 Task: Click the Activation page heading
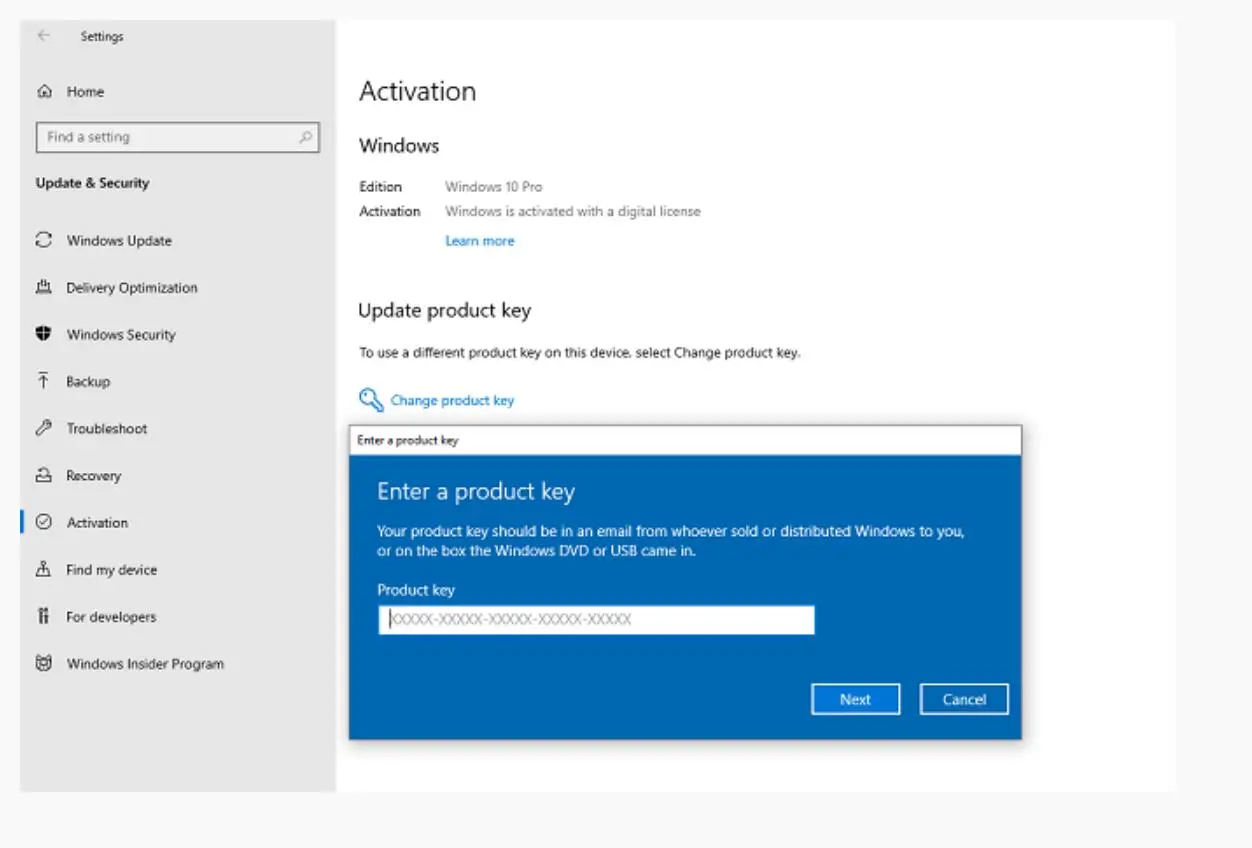point(417,91)
